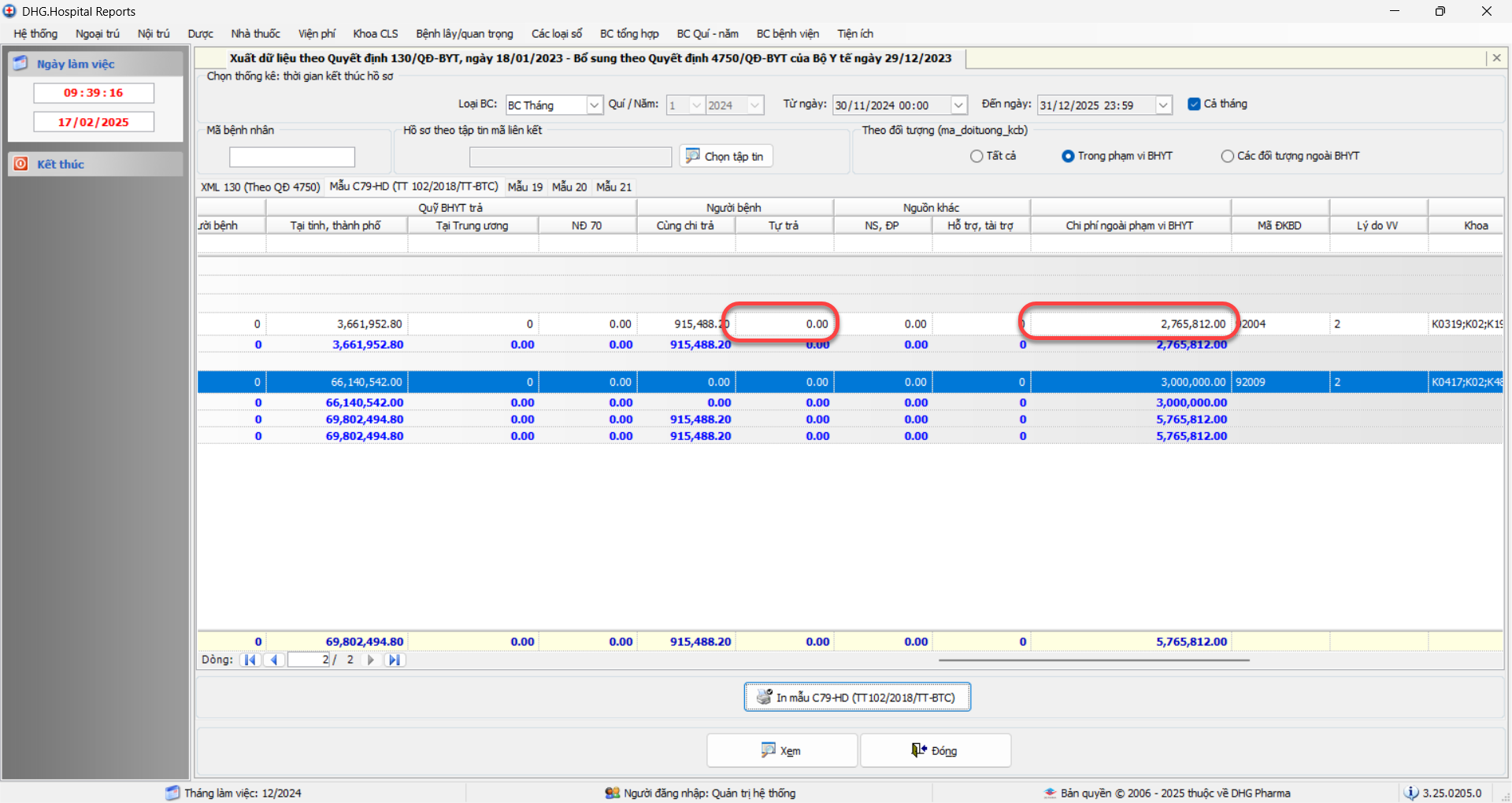Switch to XML 130 (Theo QĐ 4750) tab
The height and width of the screenshot is (803, 1512).
pyautogui.click(x=260, y=187)
